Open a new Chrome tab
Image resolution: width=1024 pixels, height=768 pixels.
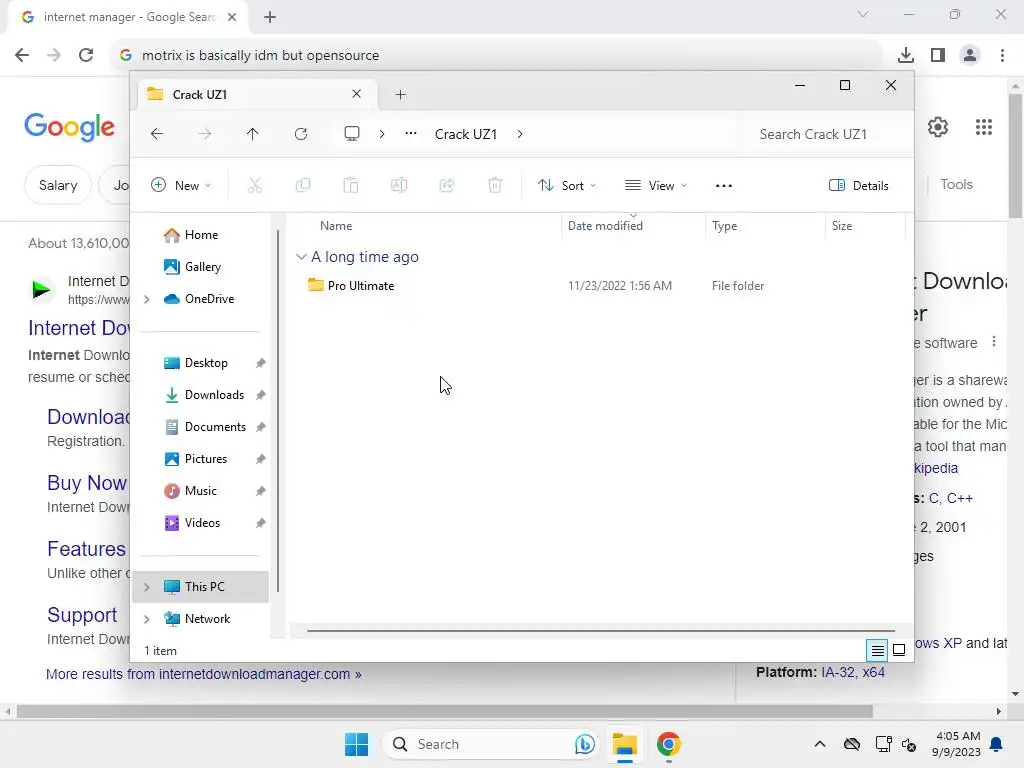point(270,17)
